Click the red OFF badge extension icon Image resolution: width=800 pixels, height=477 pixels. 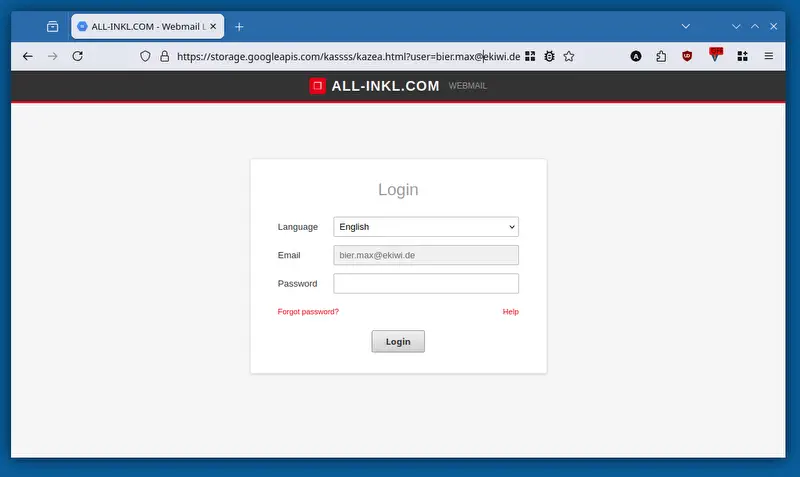coord(716,54)
